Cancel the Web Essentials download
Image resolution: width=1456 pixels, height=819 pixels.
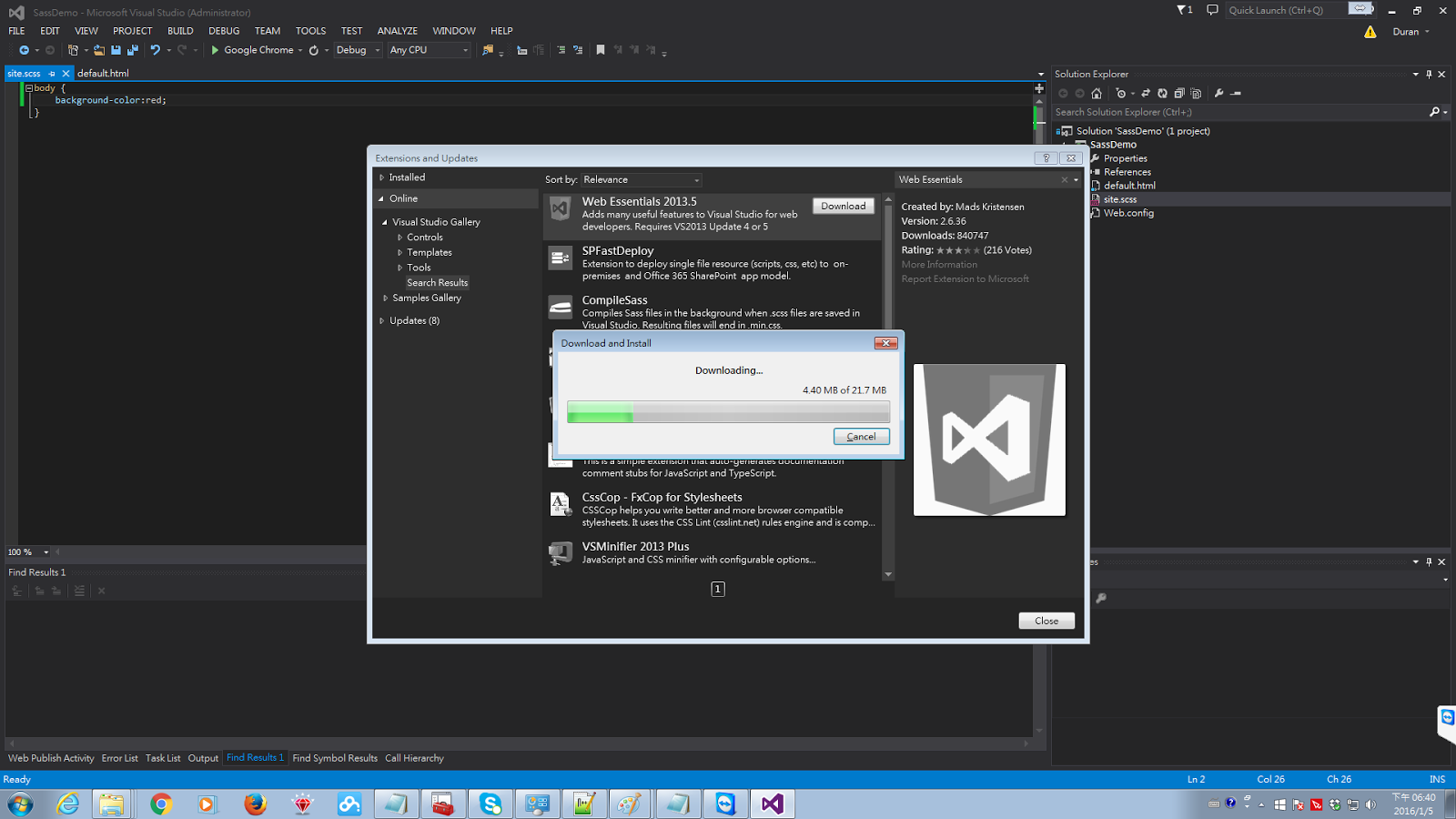click(x=860, y=437)
